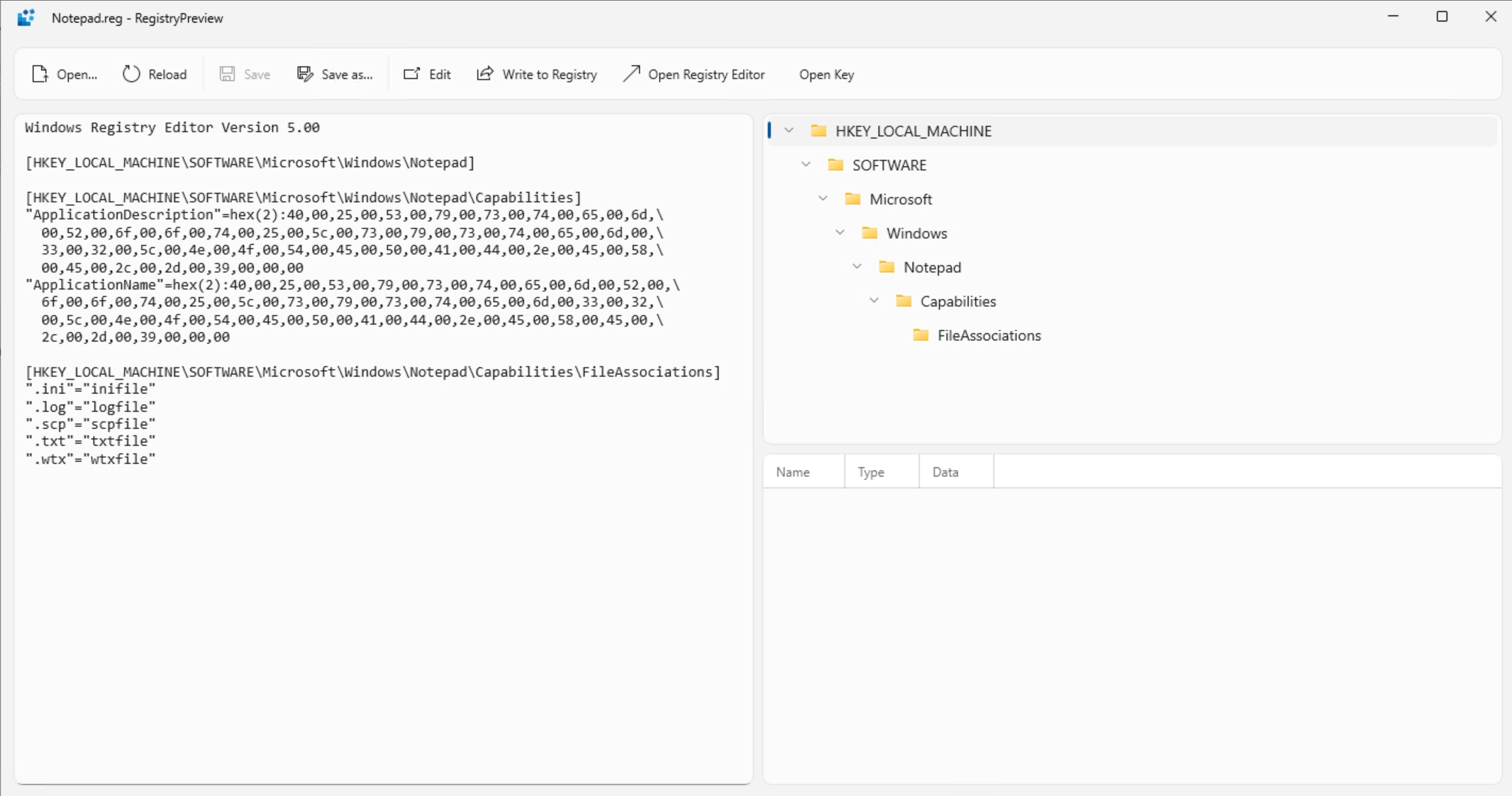Collapse the Notepad key chevron
The image size is (1512, 796).
point(857,267)
